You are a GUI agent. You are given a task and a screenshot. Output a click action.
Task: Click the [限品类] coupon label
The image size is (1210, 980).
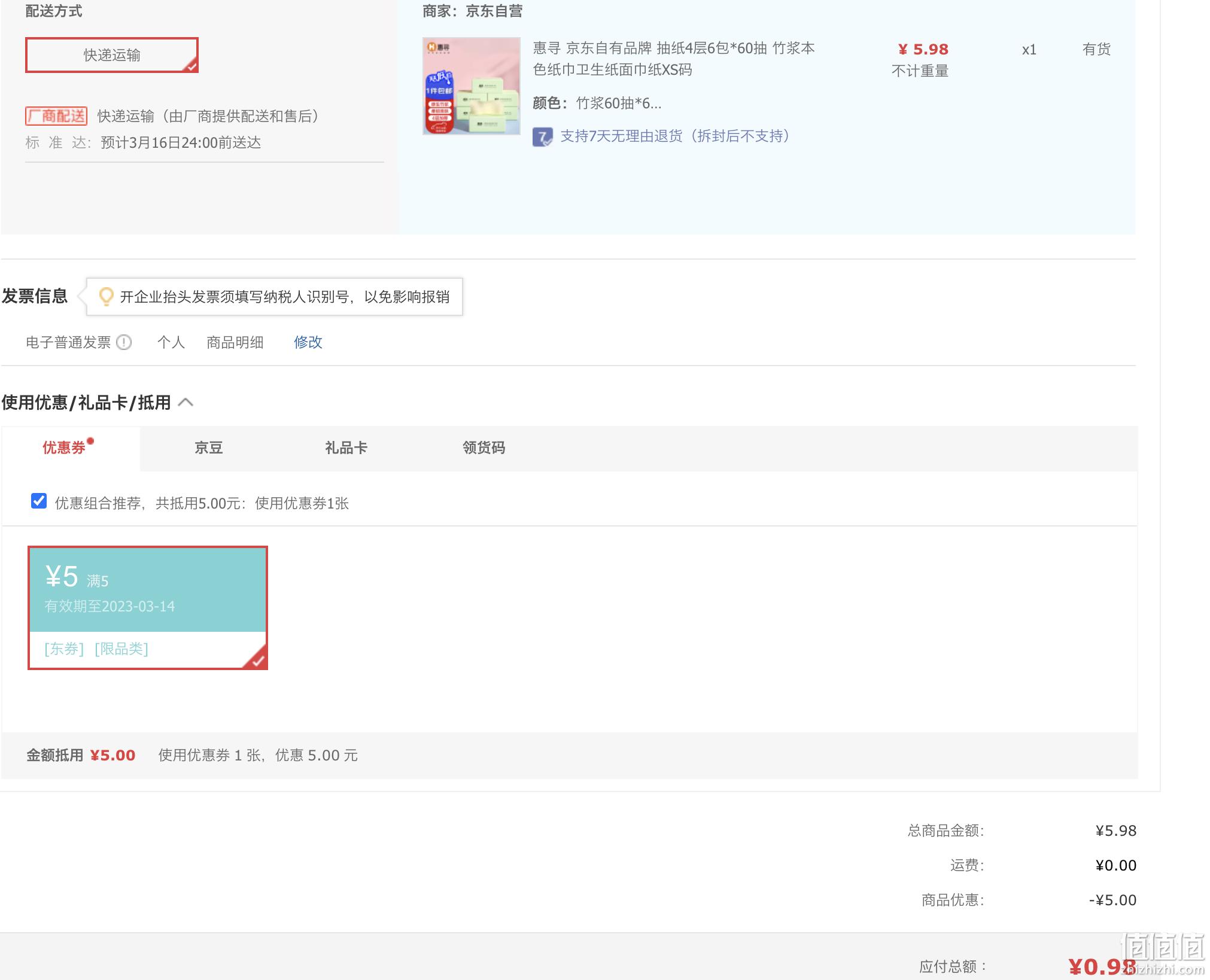[121, 649]
